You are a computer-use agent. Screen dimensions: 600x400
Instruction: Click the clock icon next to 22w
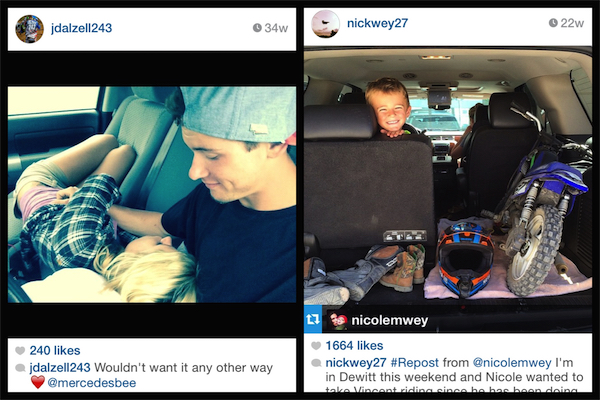553,23
